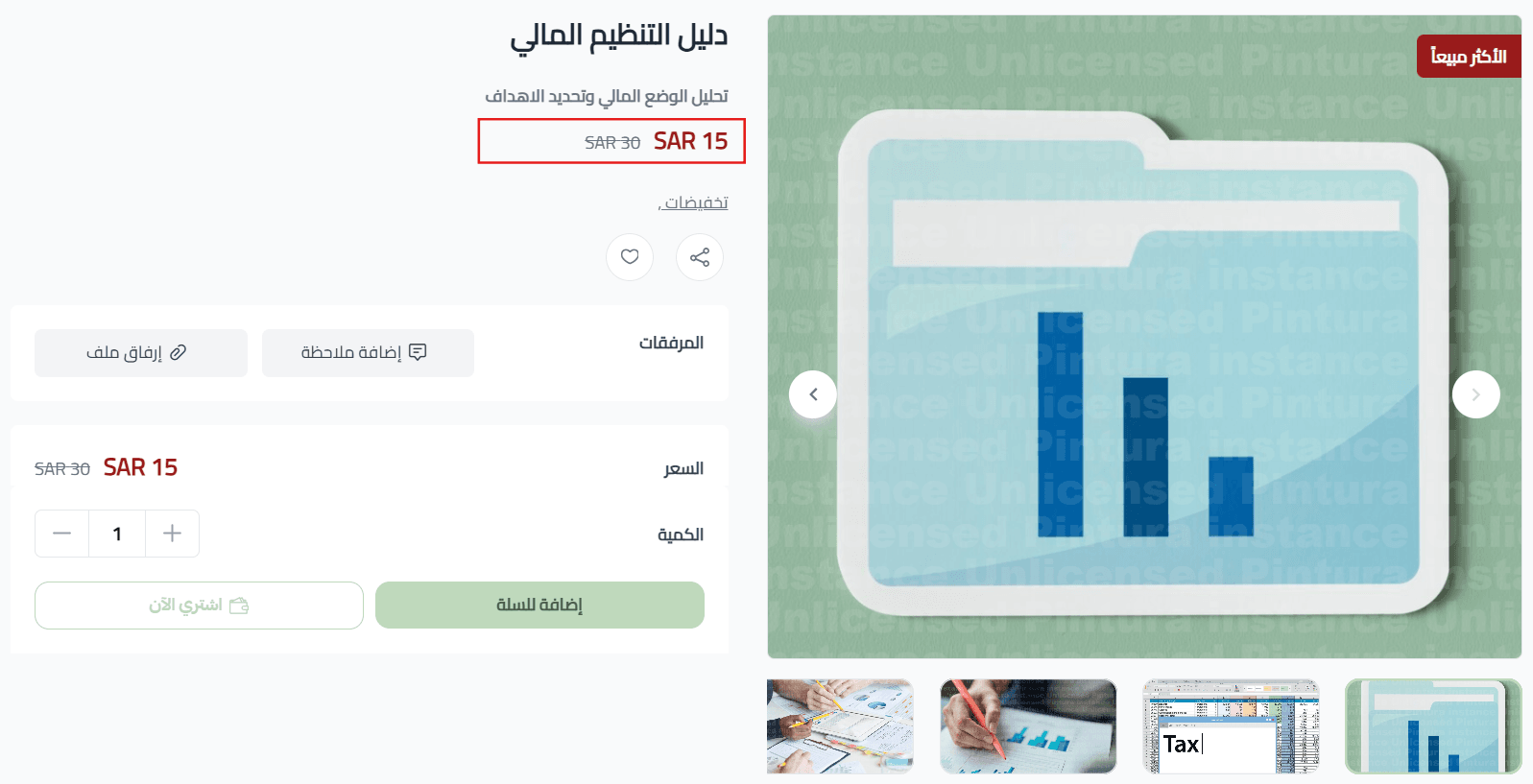The image size is (1533, 784).
Task: Decrease quantity with minus button
Action: tap(62, 534)
